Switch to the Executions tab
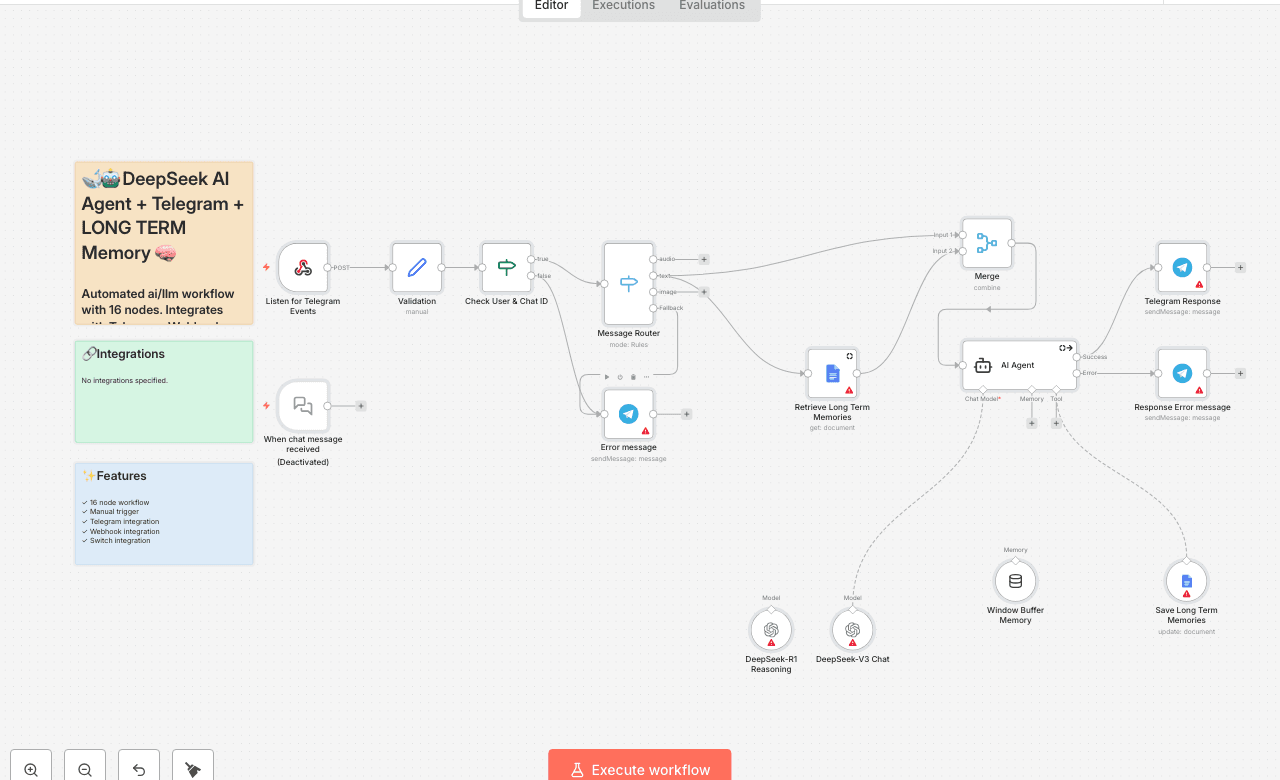Viewport: 1280px width, 780px height. (623, 6)
